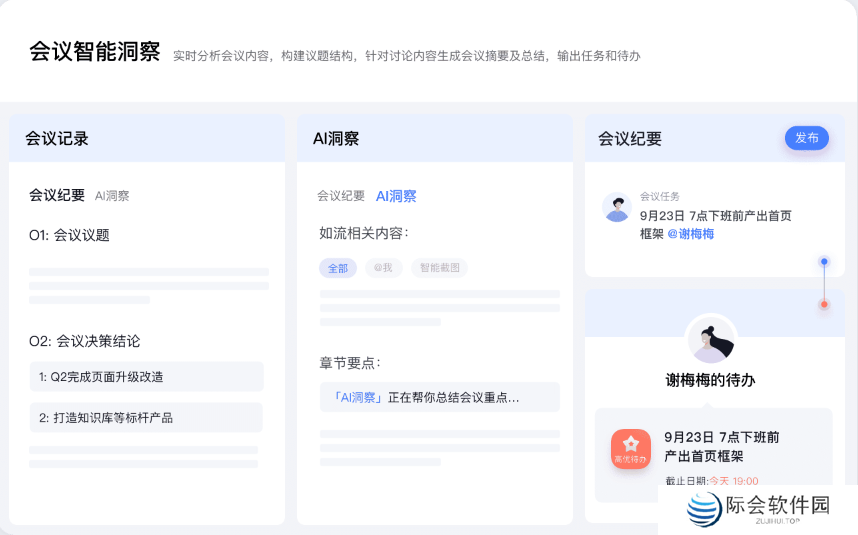Click the 发布 button in 会议纪要 panel
858x535 pixels.
pyautogui.click(x=806, y=138)
